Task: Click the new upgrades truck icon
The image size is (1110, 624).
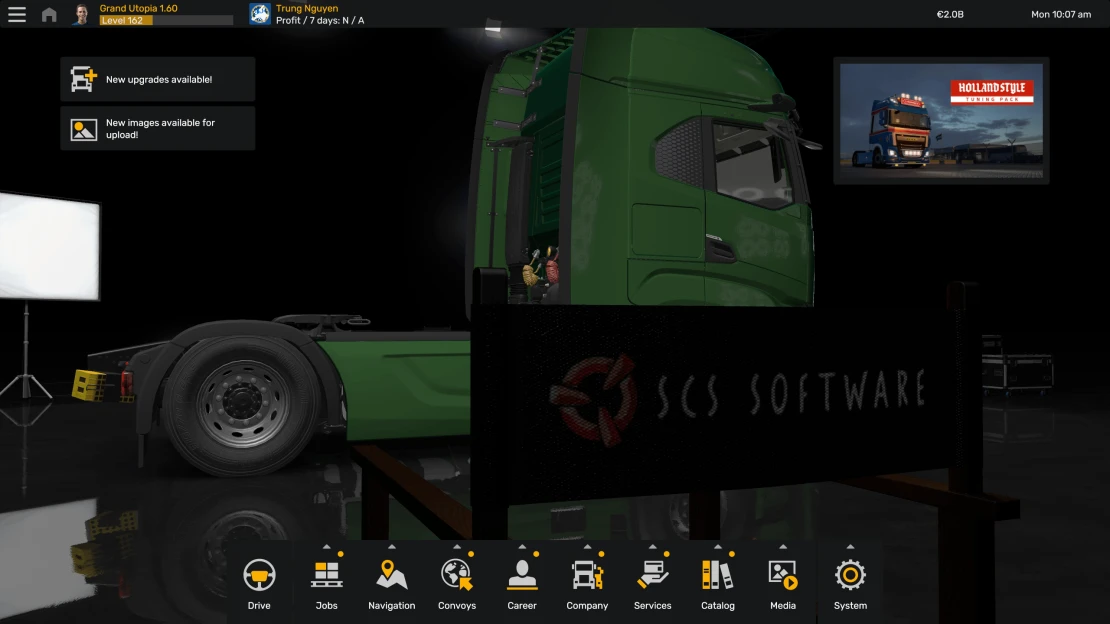Action: pyautogui.click(x=83, y=79)
